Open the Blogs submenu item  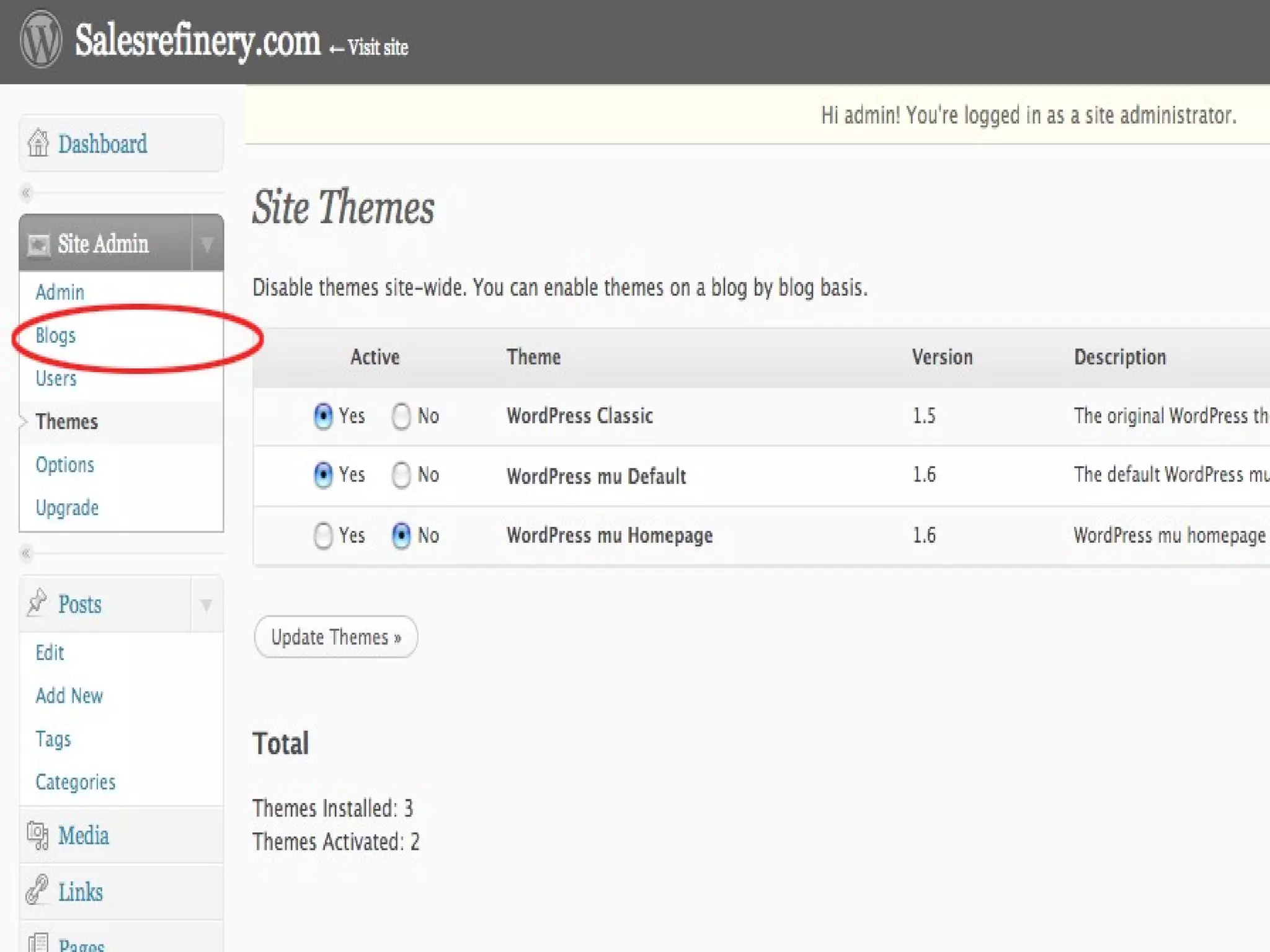(56, 335)
